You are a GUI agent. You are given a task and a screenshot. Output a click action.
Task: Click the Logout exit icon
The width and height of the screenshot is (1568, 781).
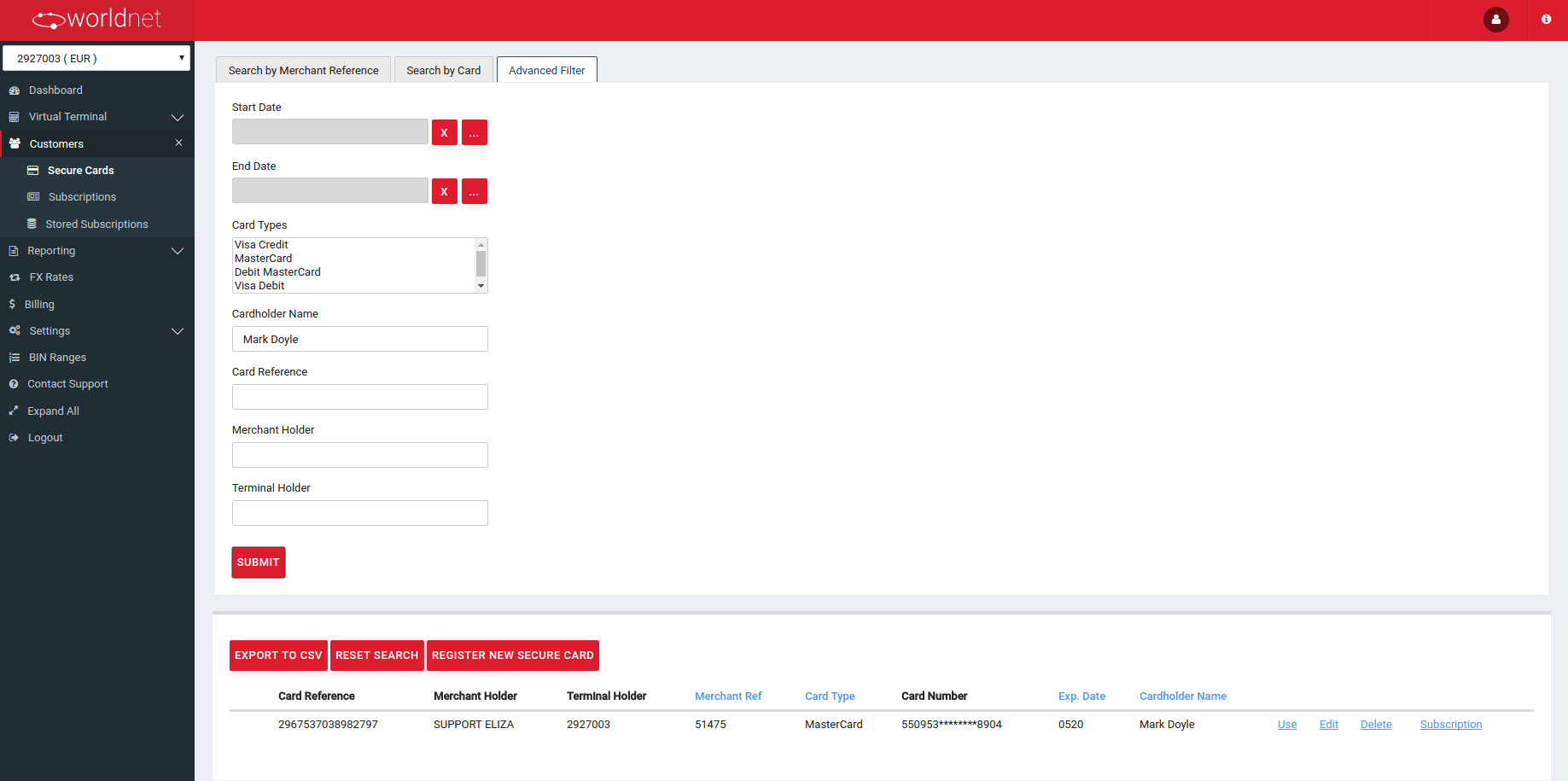pos(14,438)
